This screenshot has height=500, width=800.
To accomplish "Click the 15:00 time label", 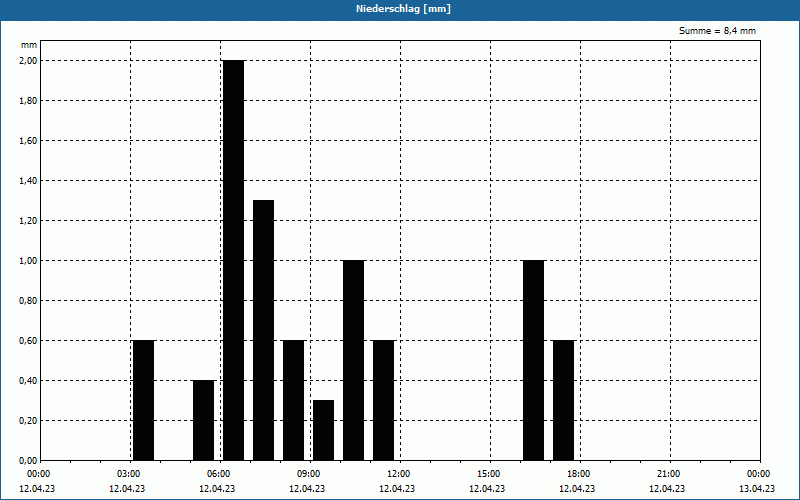I will pyautogui.click(x=489, y=474).
